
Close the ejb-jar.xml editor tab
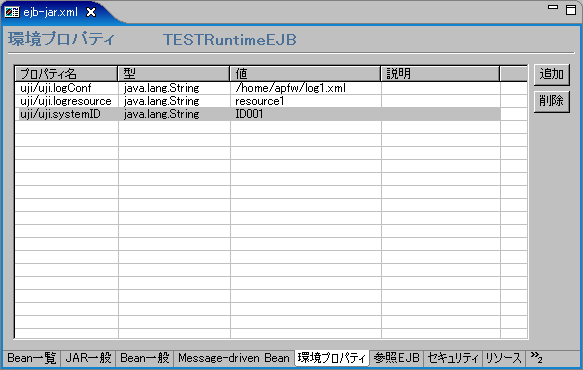click(91, 12)
